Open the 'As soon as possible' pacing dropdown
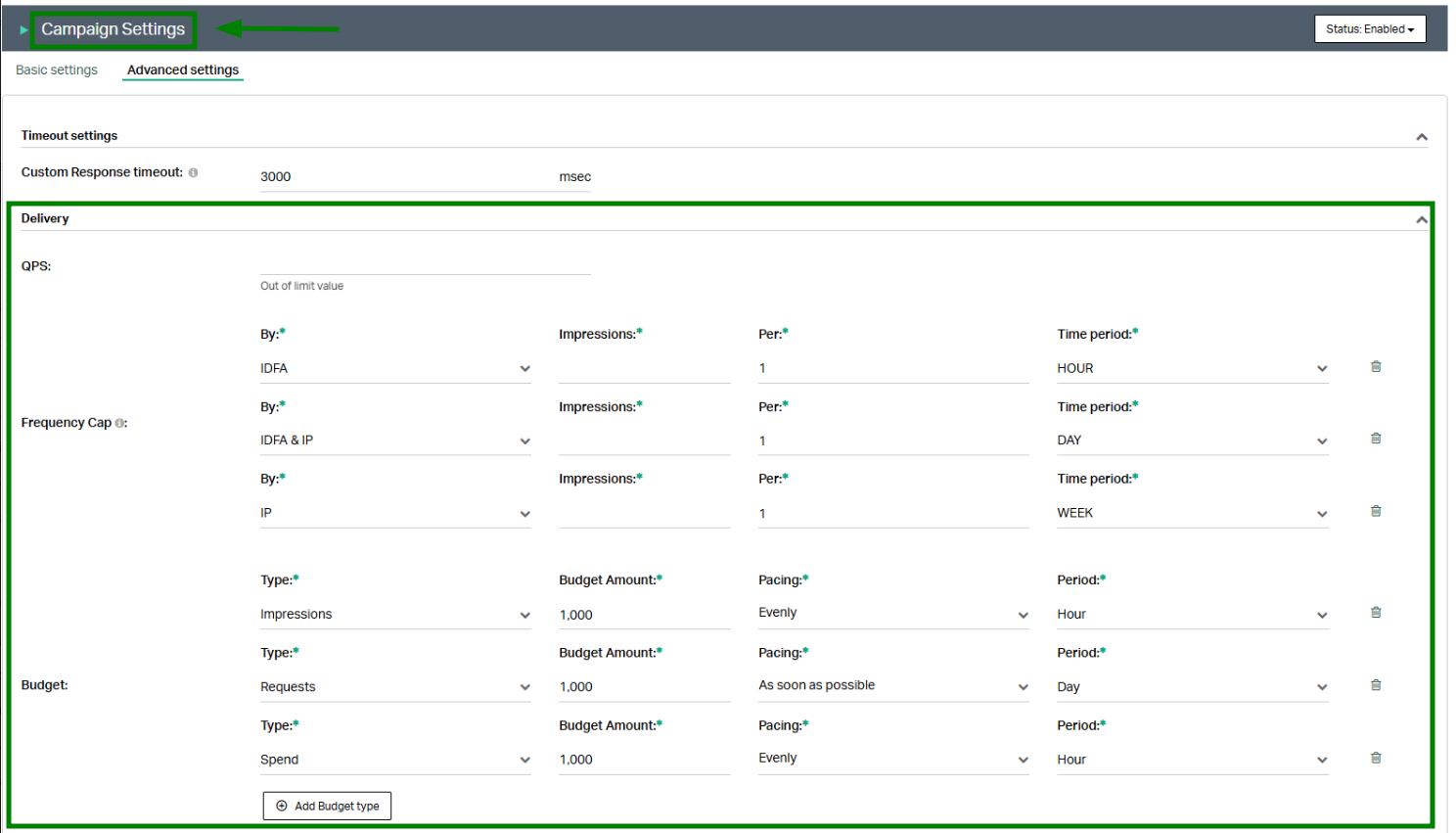 tap(892, 686)
